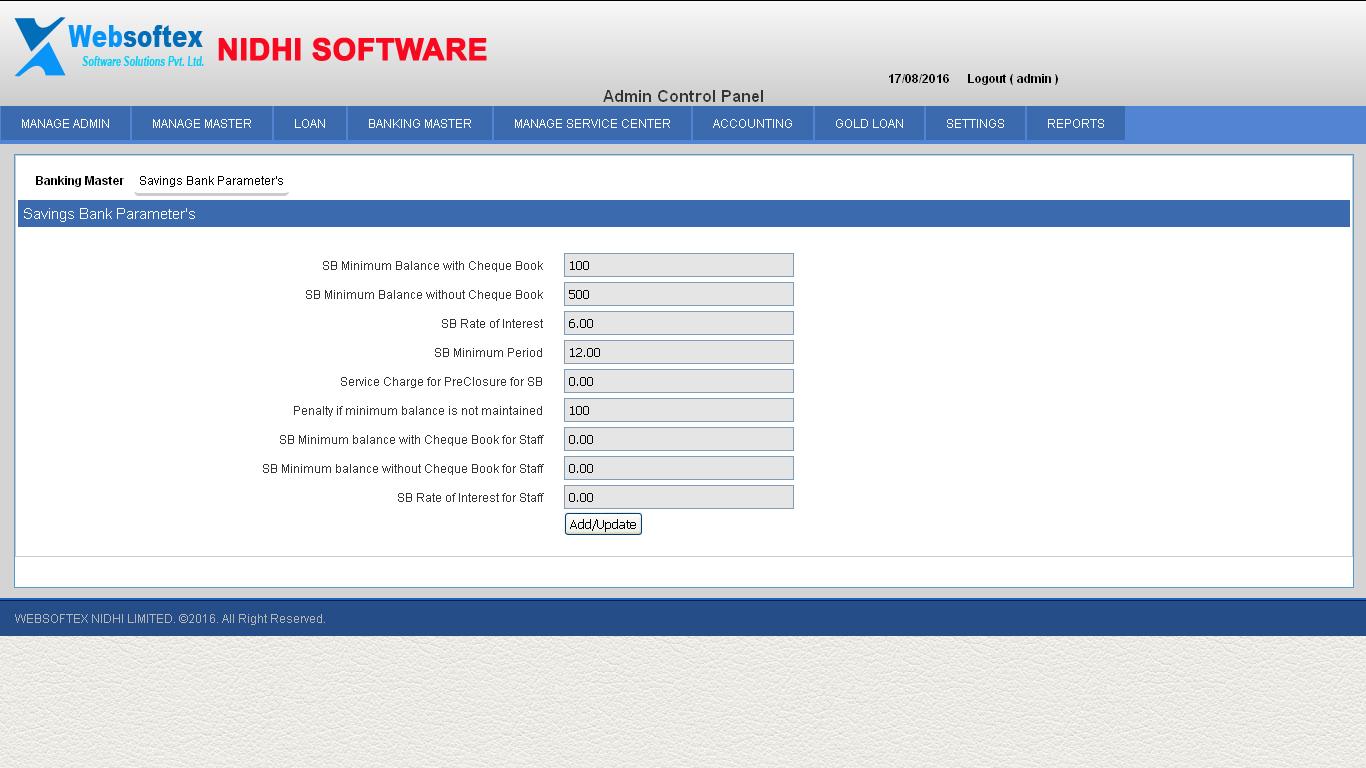Focus SB Minimum balance without Cheque Book Staff field
The height and width of the screenshot is (768, 1366).
(x=679, y=468)
